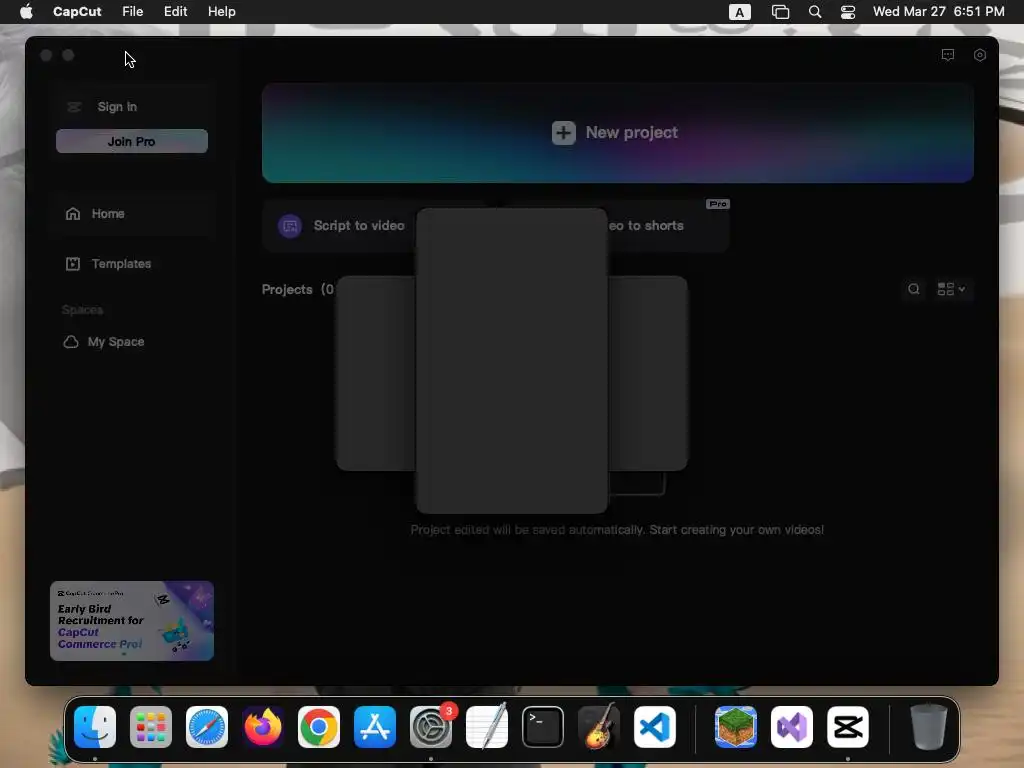Open the Apple menu
Screen dimensions: 1024x768
(x=26, y=12)
